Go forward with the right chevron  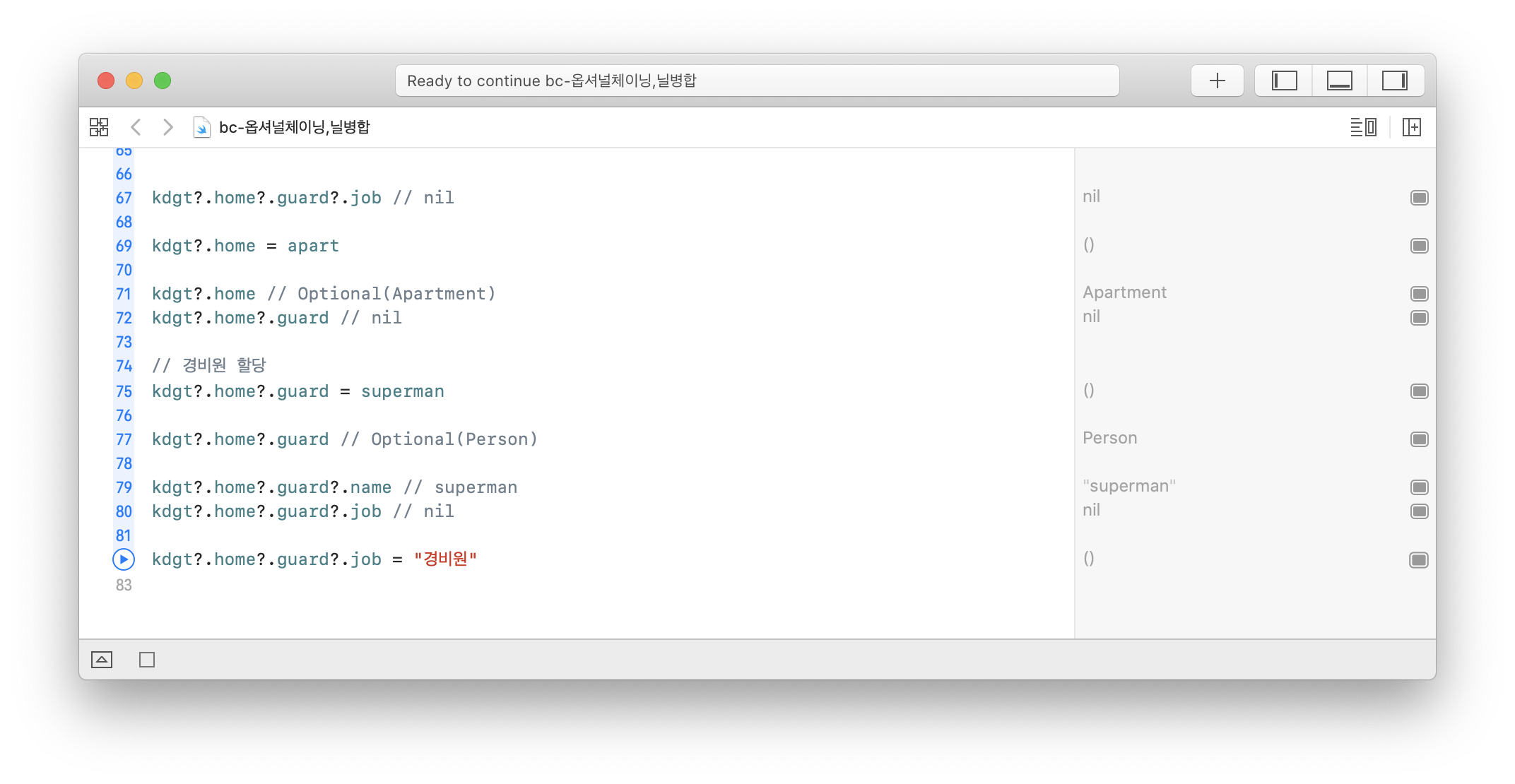(x=167, y=127)
